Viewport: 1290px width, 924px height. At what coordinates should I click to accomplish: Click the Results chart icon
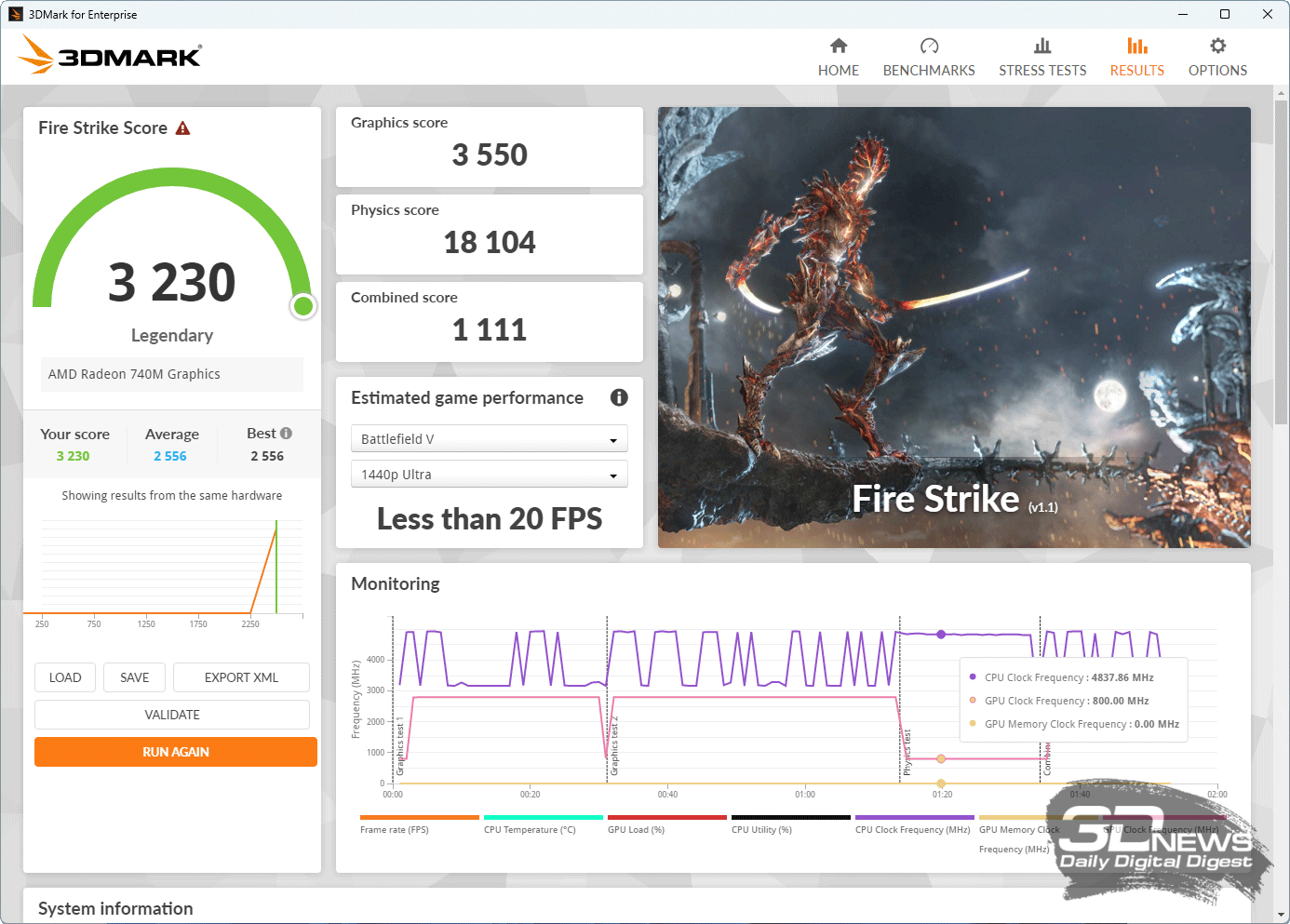[x=1136, y=46]
